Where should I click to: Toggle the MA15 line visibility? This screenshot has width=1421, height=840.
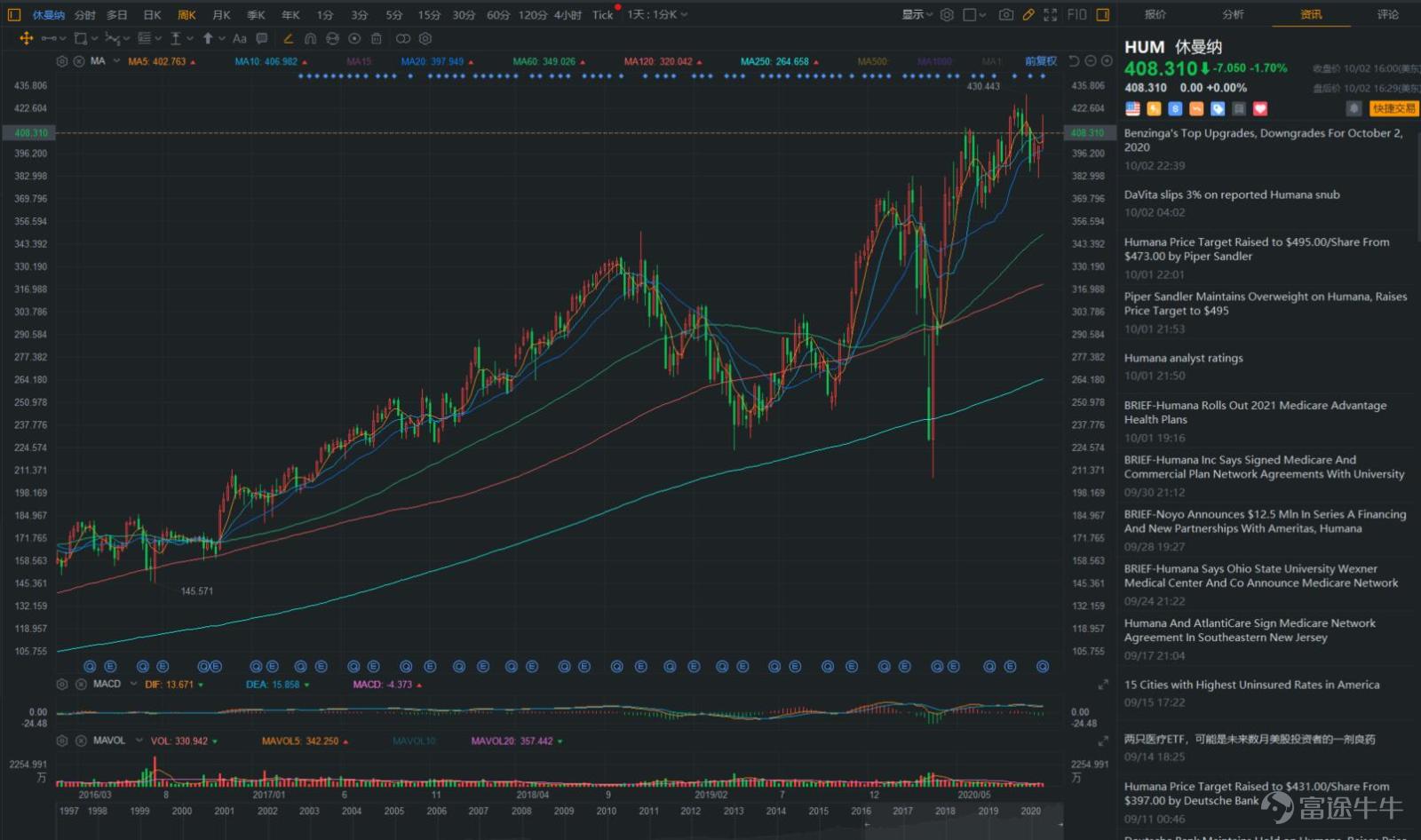[x=359, y=61]
